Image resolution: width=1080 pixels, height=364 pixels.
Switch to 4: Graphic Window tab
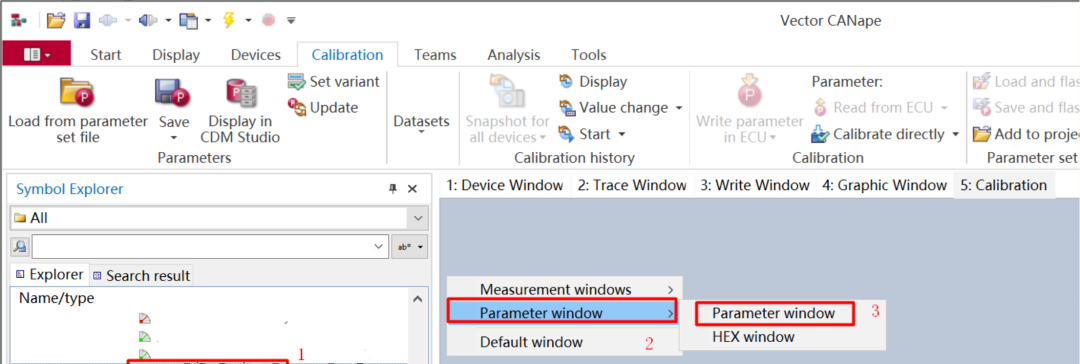(x=884, y=185)
